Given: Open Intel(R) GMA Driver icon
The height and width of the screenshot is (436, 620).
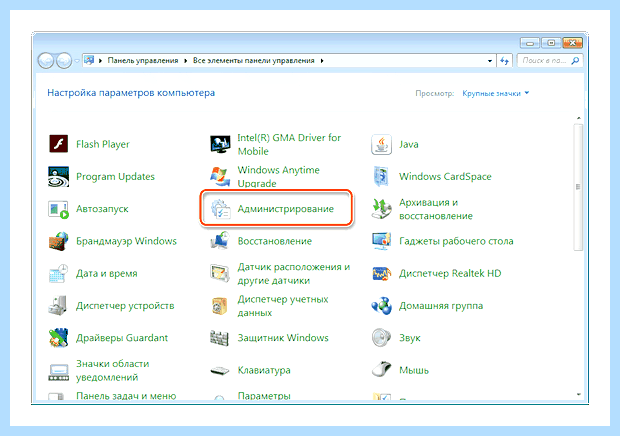Looking at the screenshot, I should click(220, 144).
